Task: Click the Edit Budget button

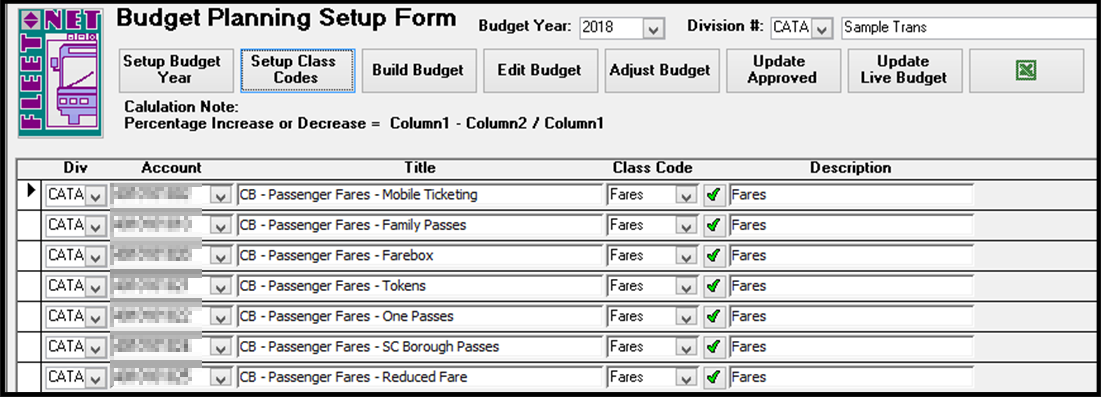Action: [540, 70]
